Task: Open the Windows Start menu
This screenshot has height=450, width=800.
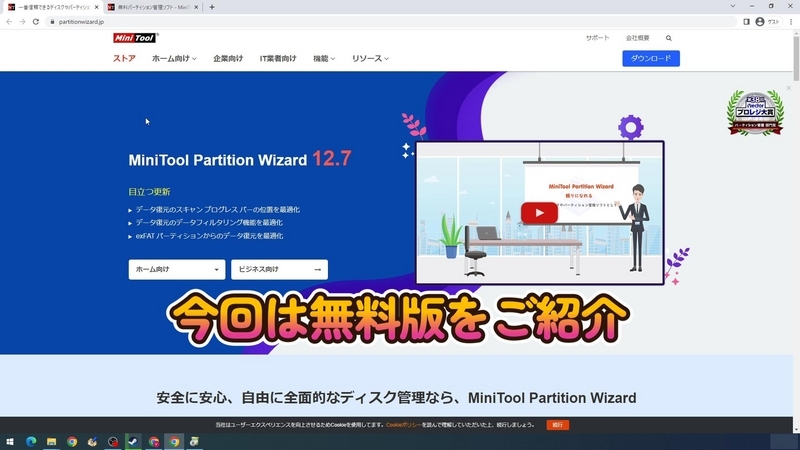Action: (10, 441)
